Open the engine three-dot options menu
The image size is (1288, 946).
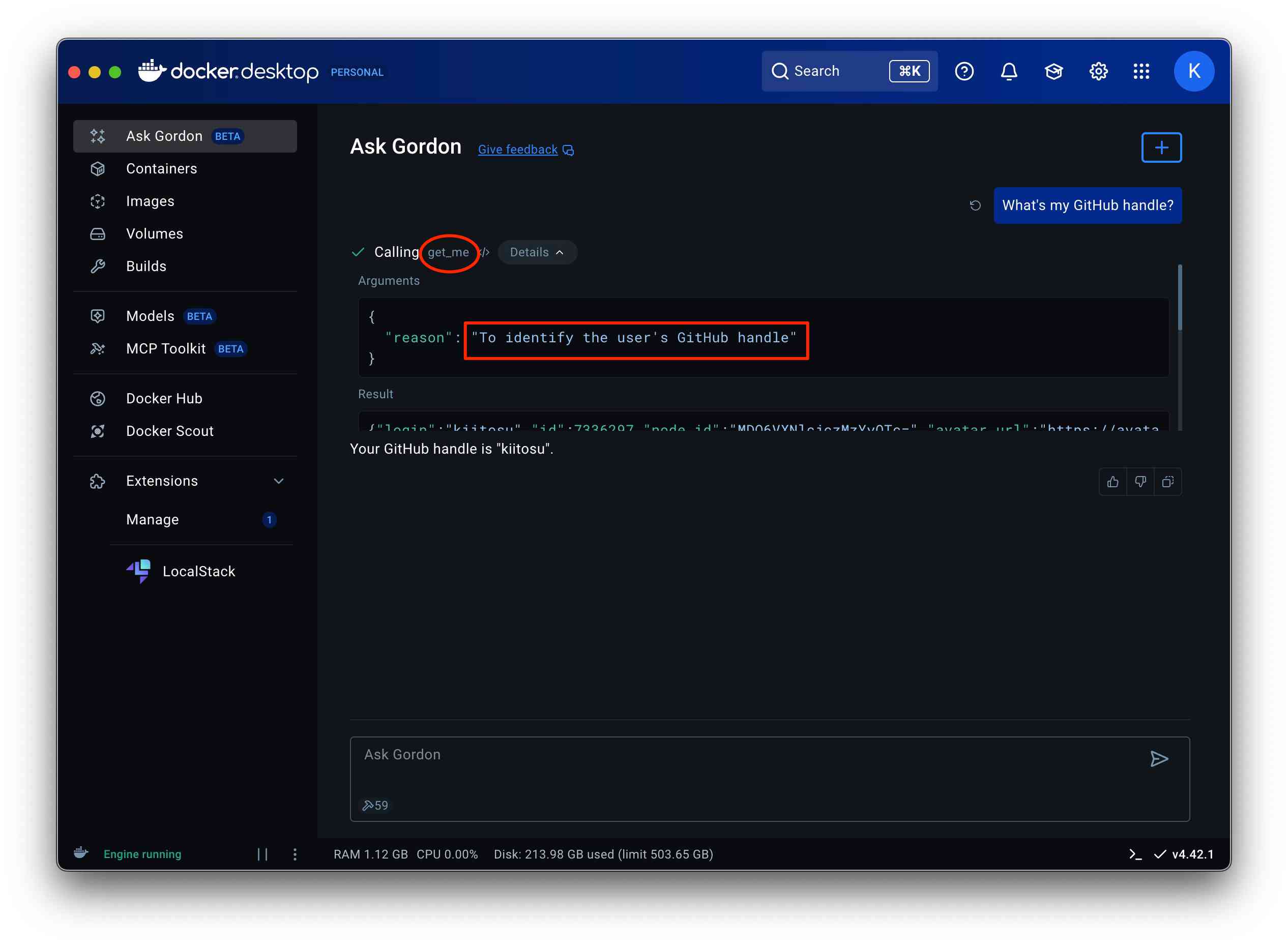[x=295, y=854]
